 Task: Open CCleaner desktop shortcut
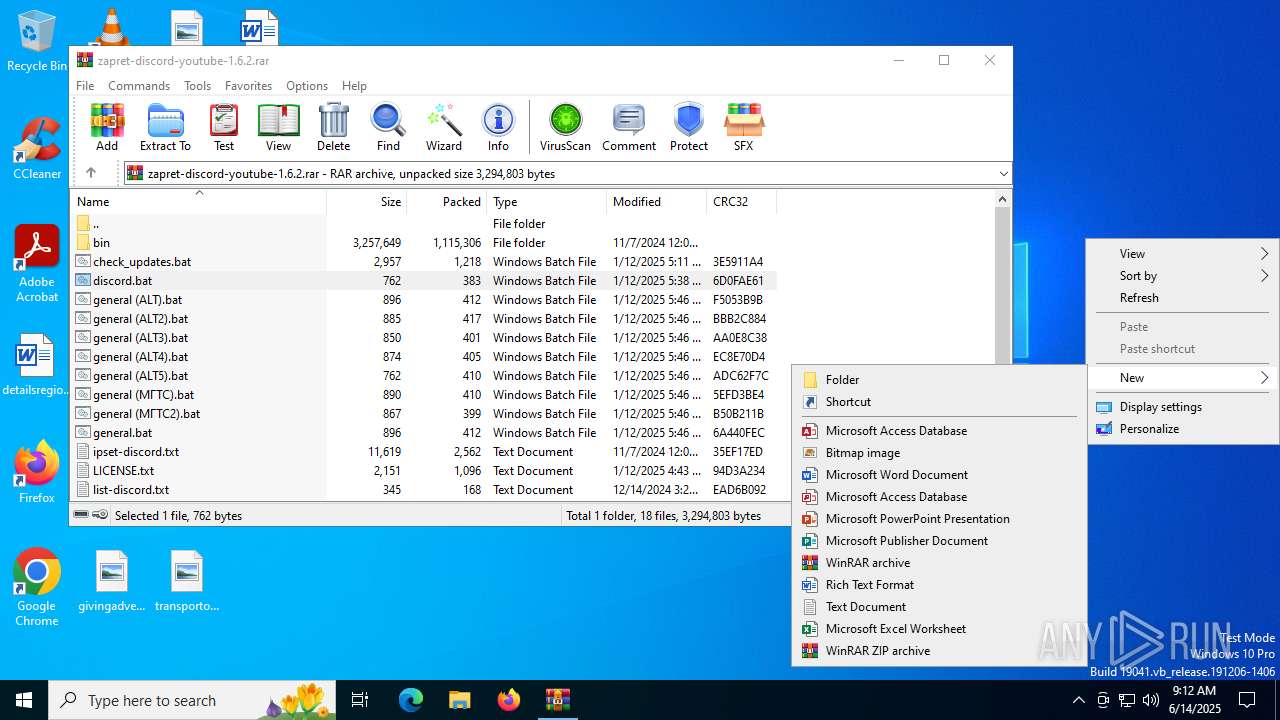click(37, 148)
